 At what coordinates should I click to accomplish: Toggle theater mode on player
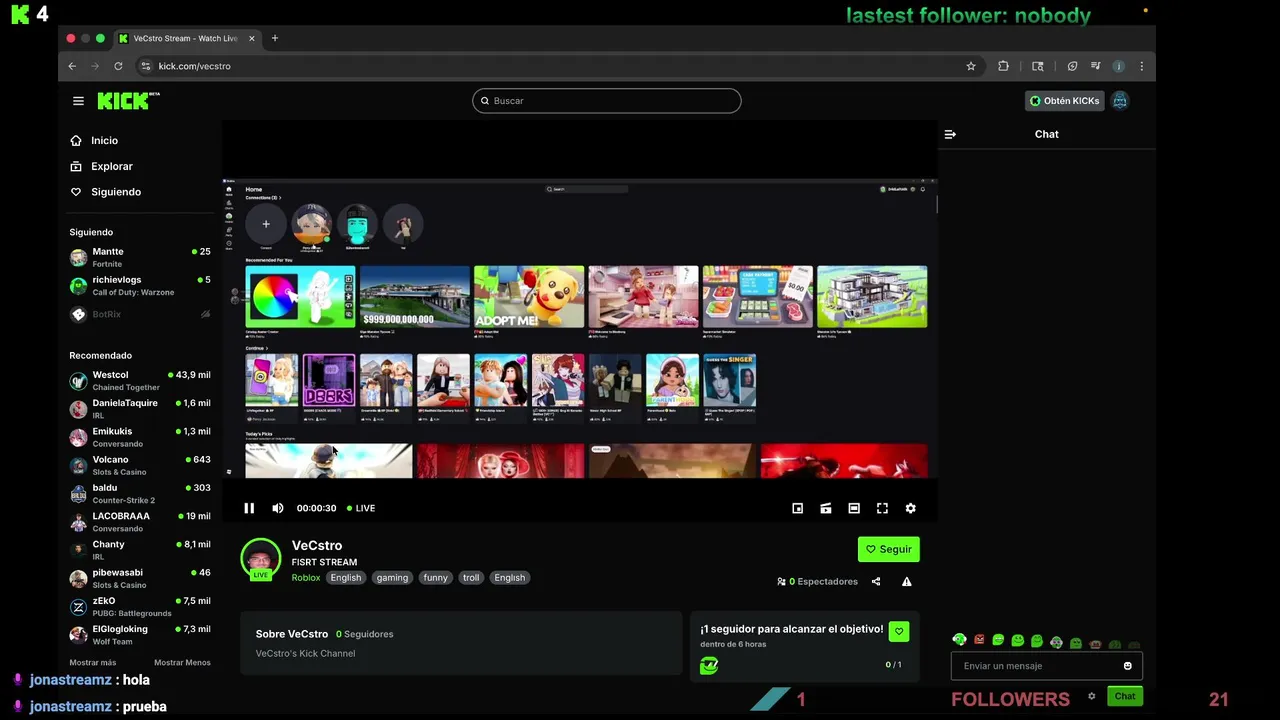[x=854, y=508]
